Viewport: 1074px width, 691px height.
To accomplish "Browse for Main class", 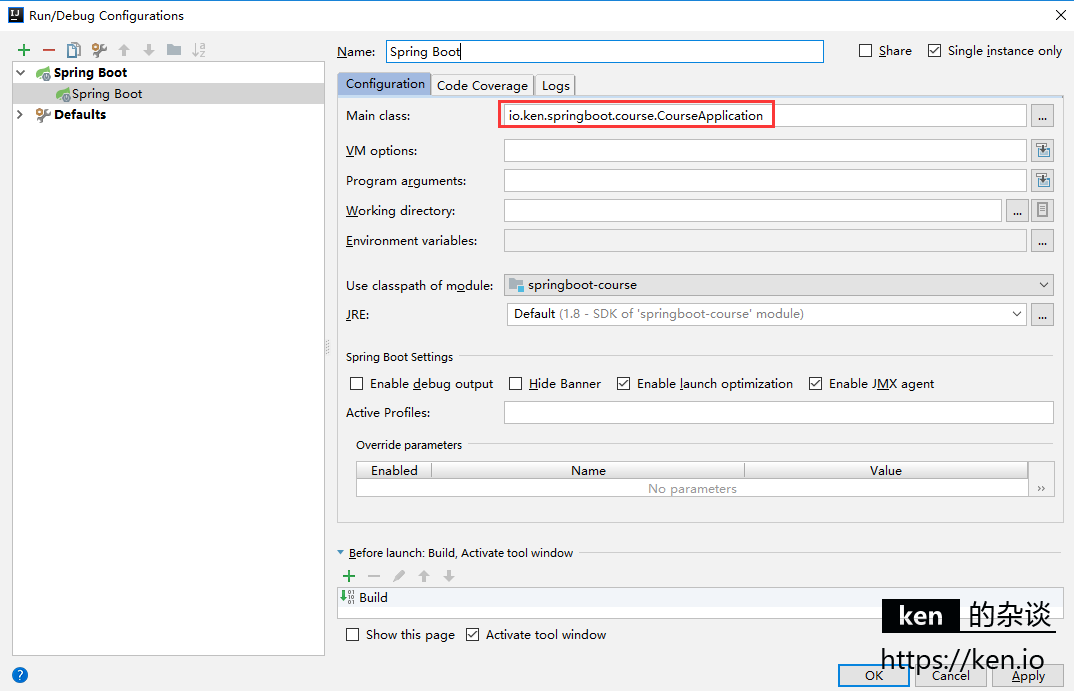I will pyautogui.click(x=1042, y=116).
